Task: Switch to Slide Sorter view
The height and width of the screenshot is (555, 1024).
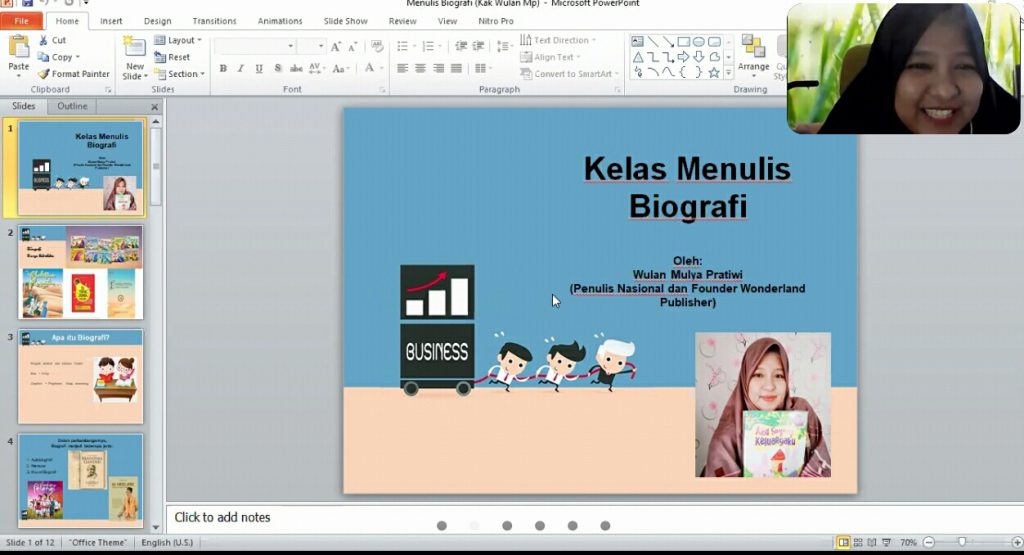Action: (x=858, y=543)
